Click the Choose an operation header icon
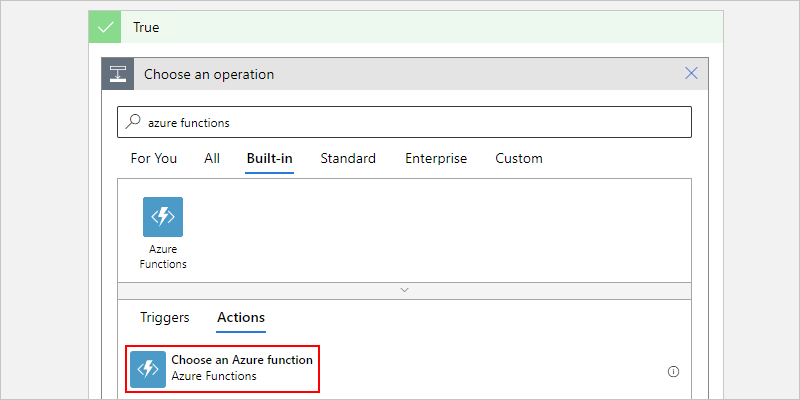Screen dimensions: 800x400 [117, 74]
